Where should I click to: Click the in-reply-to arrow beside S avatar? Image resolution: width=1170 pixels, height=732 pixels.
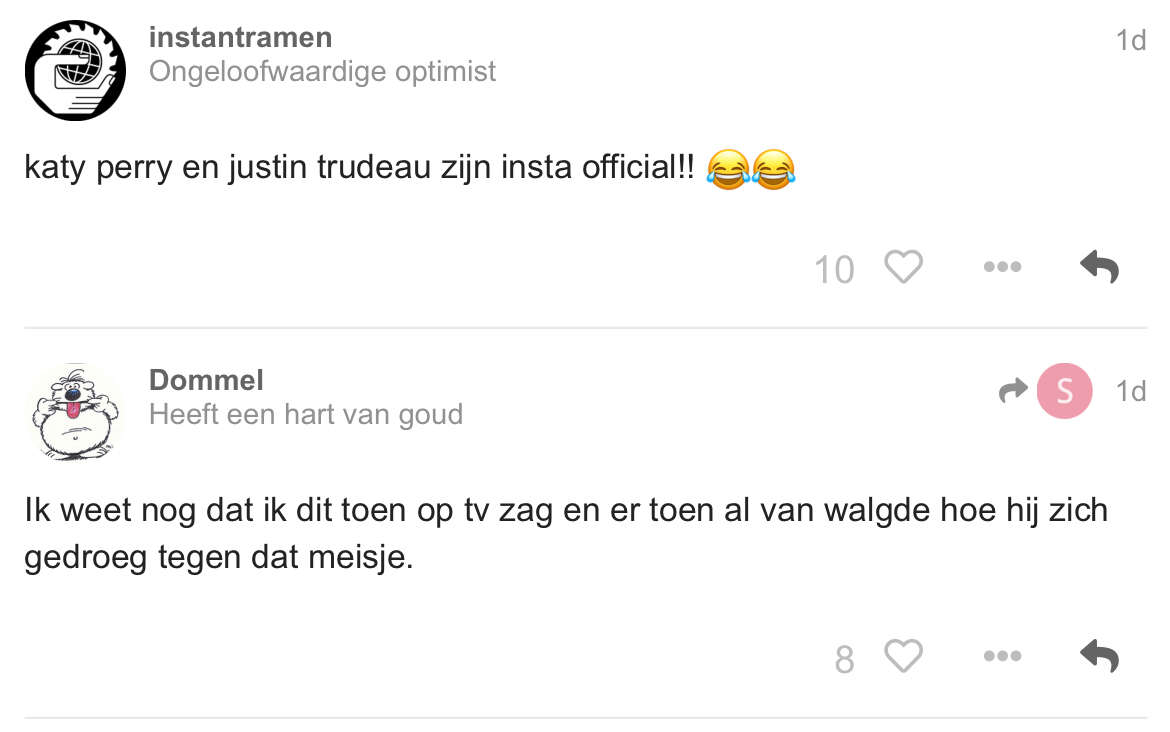pyautogui.click(x=1013, y=391)
